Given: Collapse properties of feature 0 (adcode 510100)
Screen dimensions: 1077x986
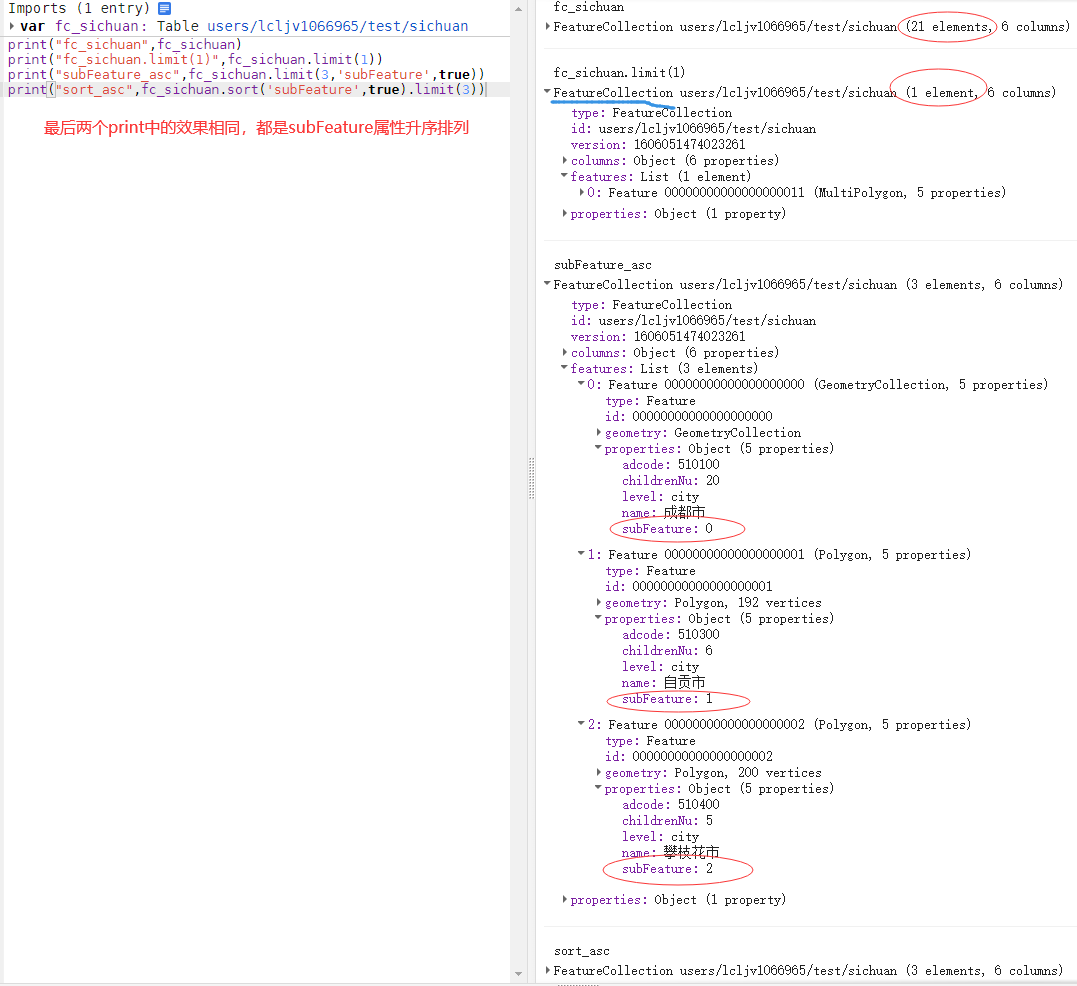Looking at the screenshot, I should coord(598,448).
